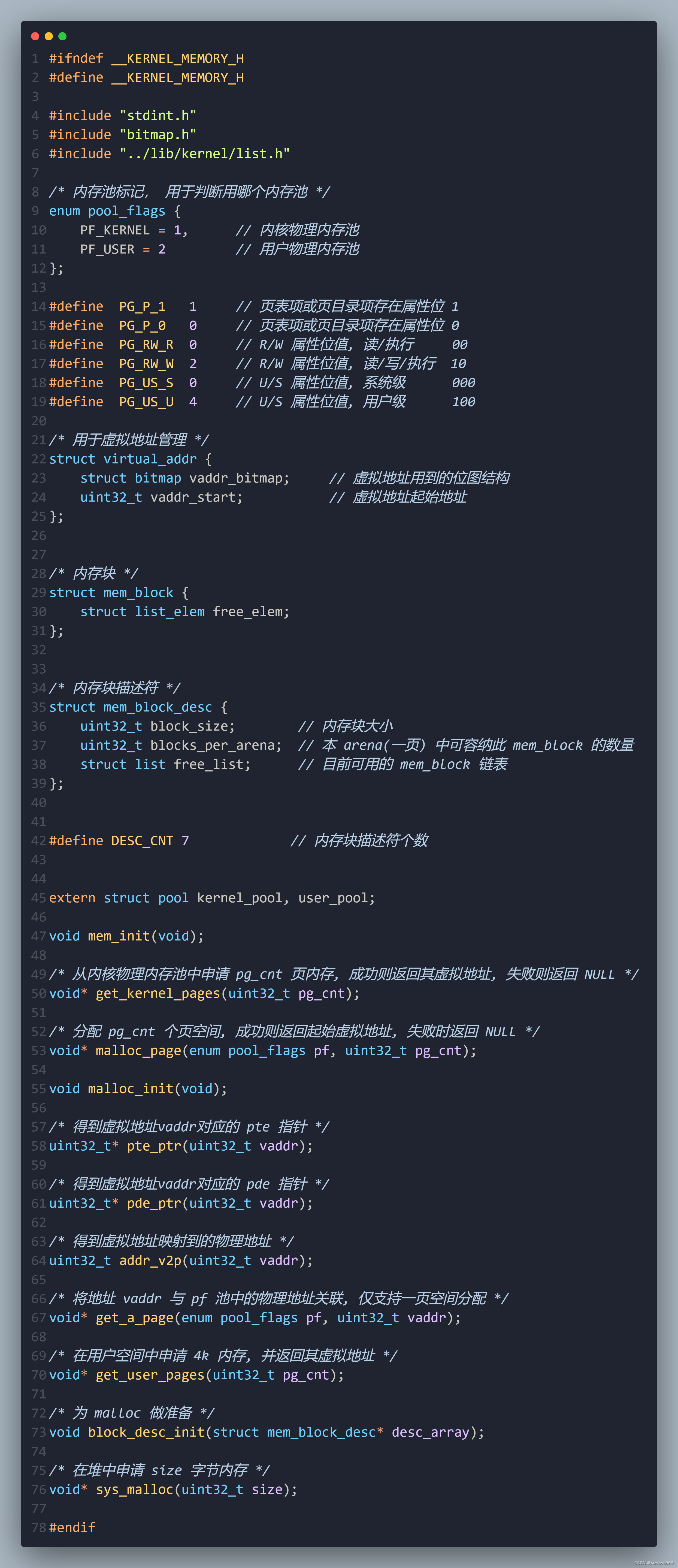Click "__KERNEL_MEMORY_H" on the #ifndef line
The image size is (678, 1568).
pyautogui.click(x=178, y=58)
